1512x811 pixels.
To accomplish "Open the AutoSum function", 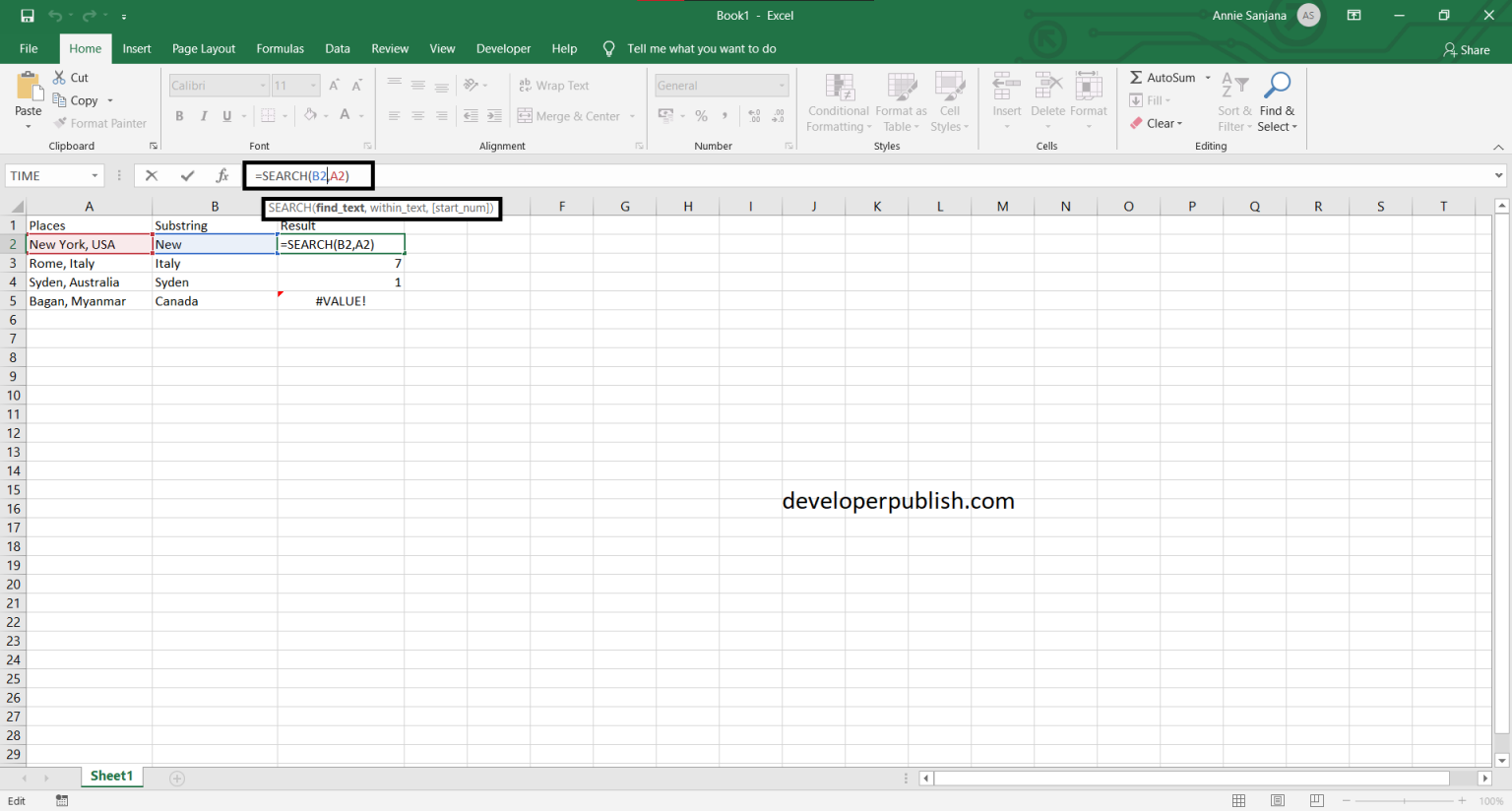I will [x=1165, y=77].
